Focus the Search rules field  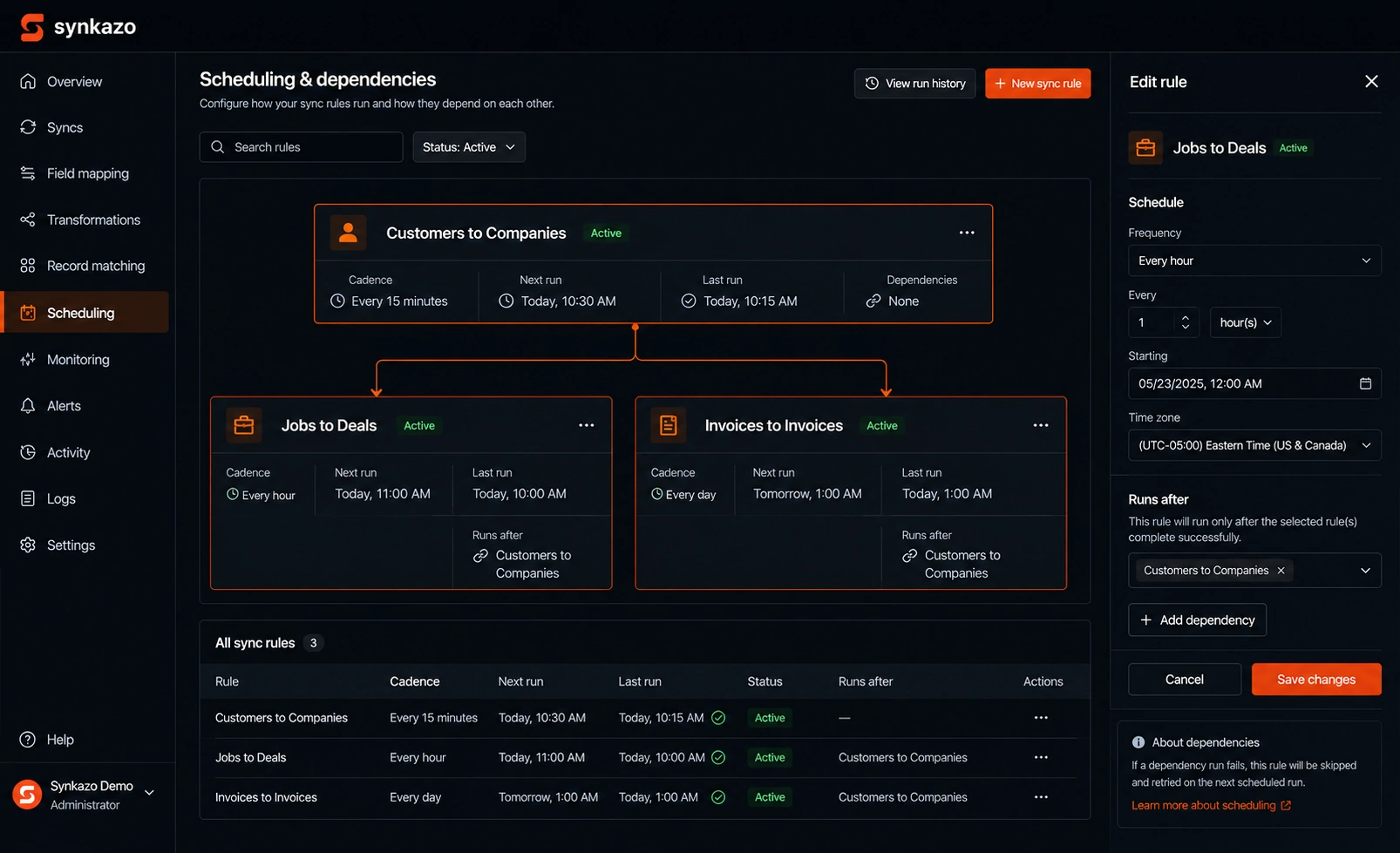(301, 147)
